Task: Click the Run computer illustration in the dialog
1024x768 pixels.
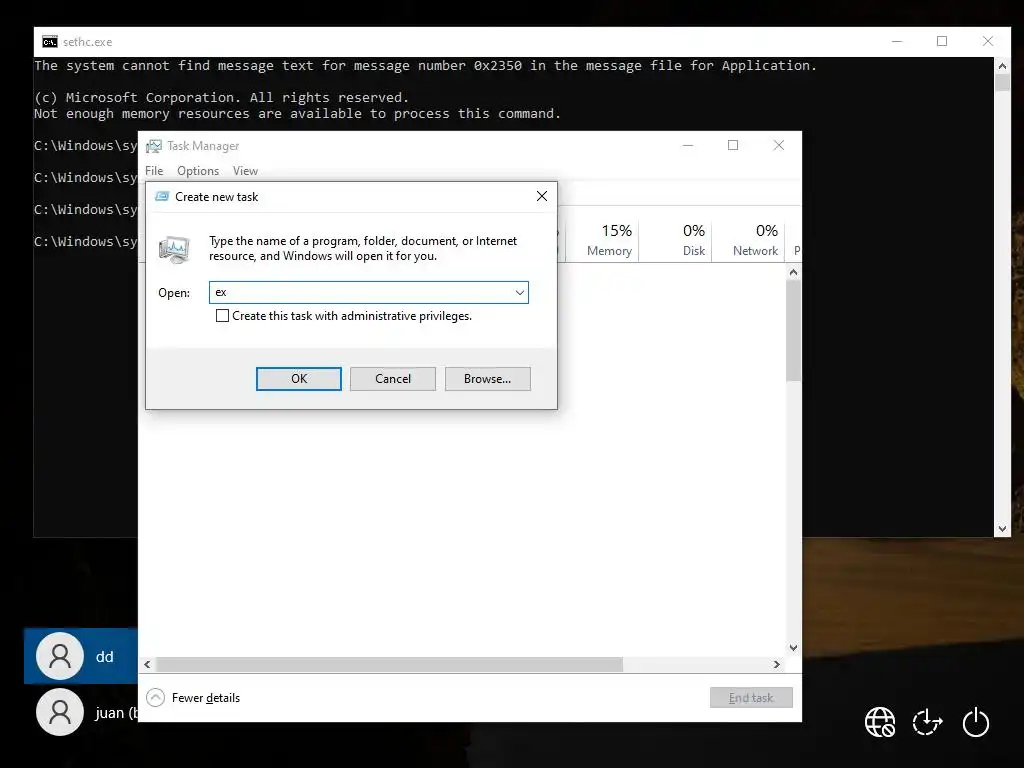Action: click(x=174, y=249)
